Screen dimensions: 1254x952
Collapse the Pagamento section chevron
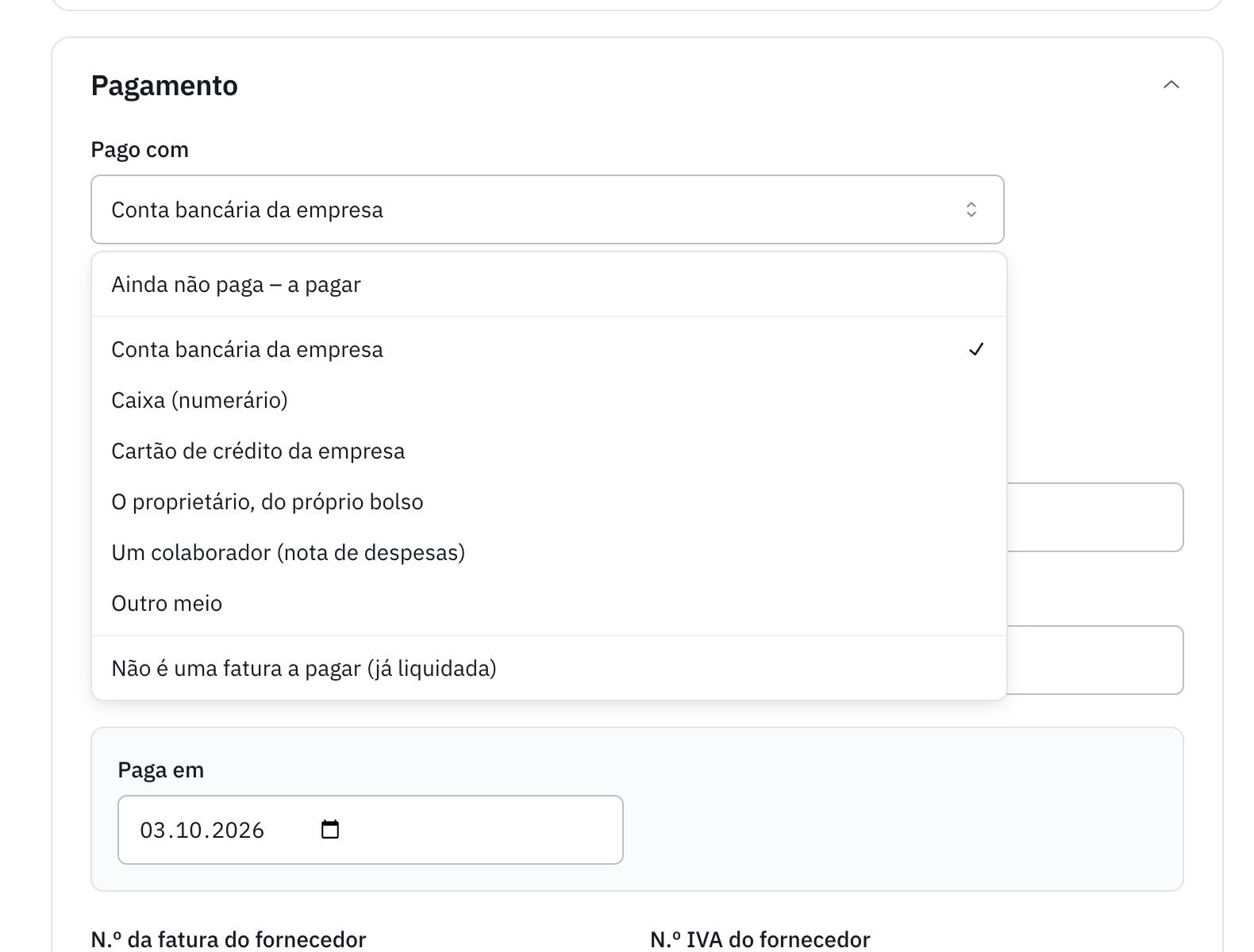(1171, 85)
